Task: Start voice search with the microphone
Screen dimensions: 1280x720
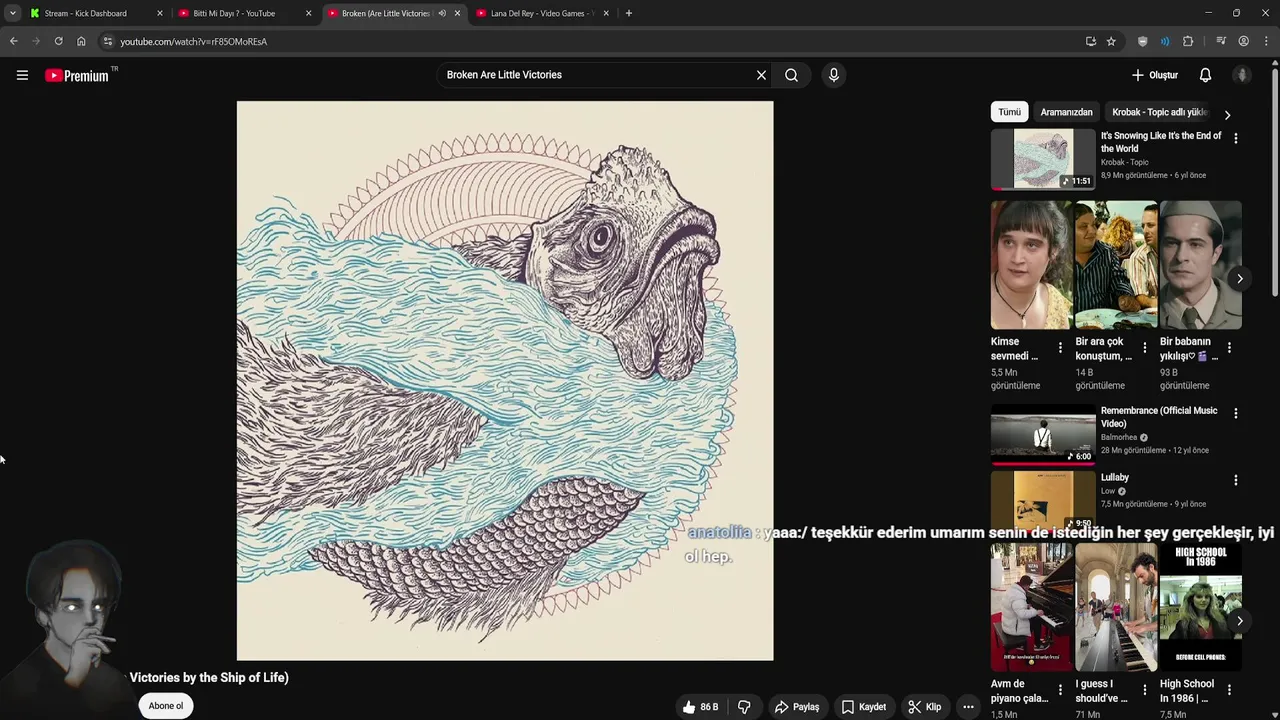Action: point(834,75)
